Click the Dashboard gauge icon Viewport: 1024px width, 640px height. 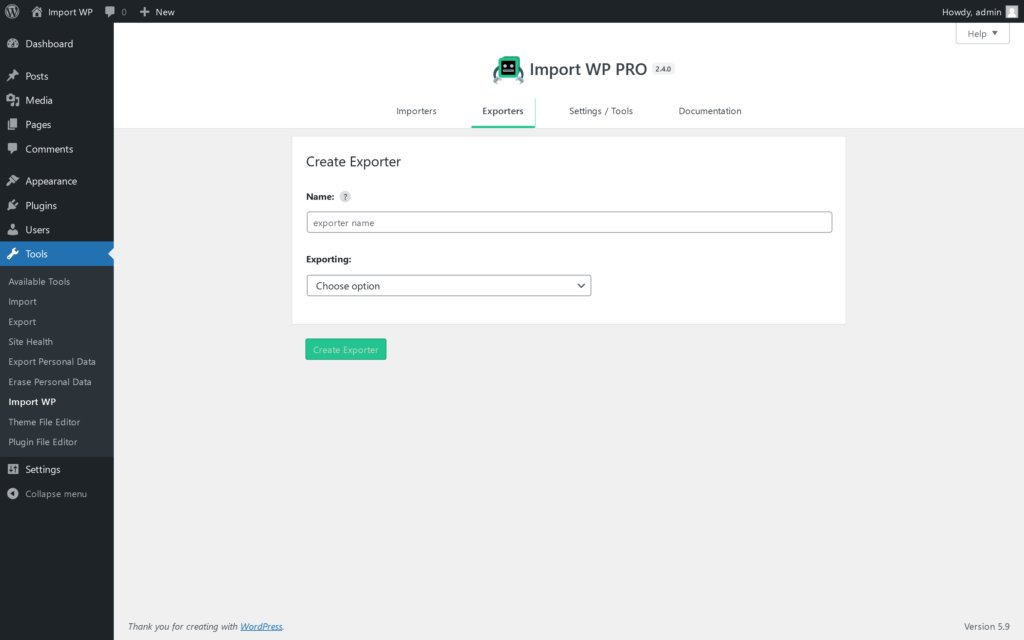12,43
